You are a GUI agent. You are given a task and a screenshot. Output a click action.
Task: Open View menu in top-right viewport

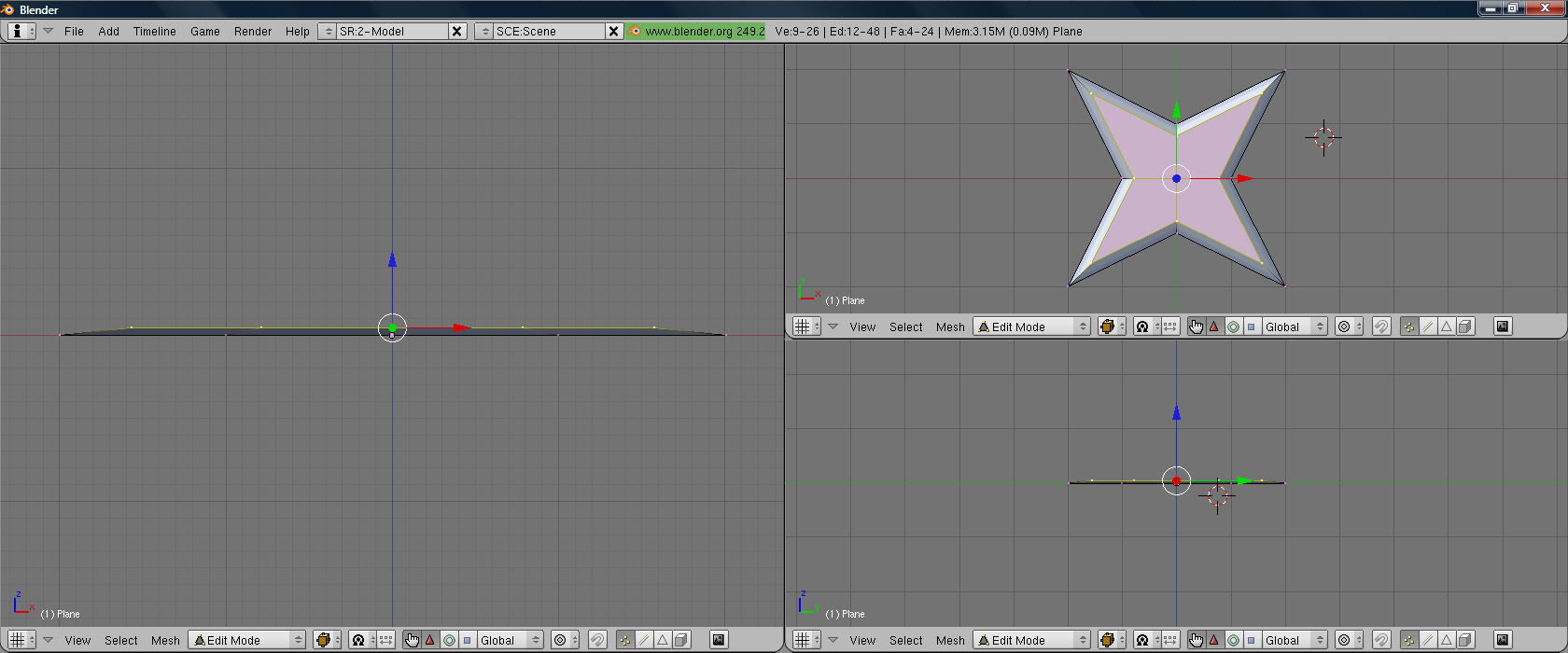point(862,326)
